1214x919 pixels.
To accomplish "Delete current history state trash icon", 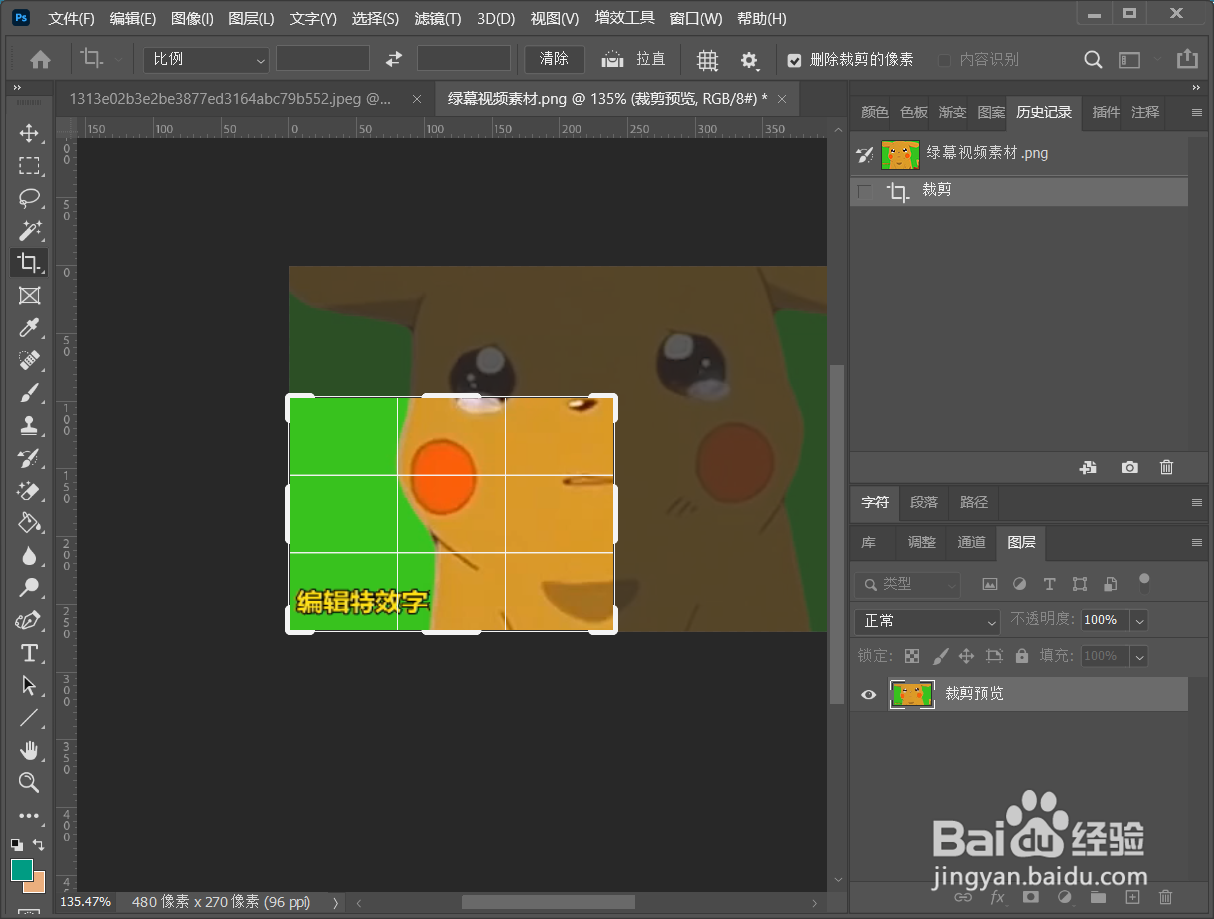I will click(1166, 467).
